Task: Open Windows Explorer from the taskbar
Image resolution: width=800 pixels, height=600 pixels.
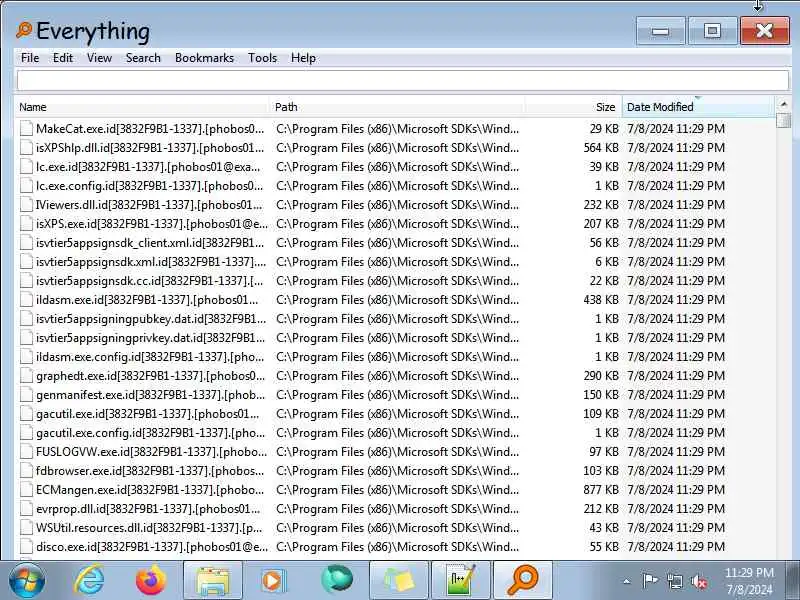Action: coord(213,581)
